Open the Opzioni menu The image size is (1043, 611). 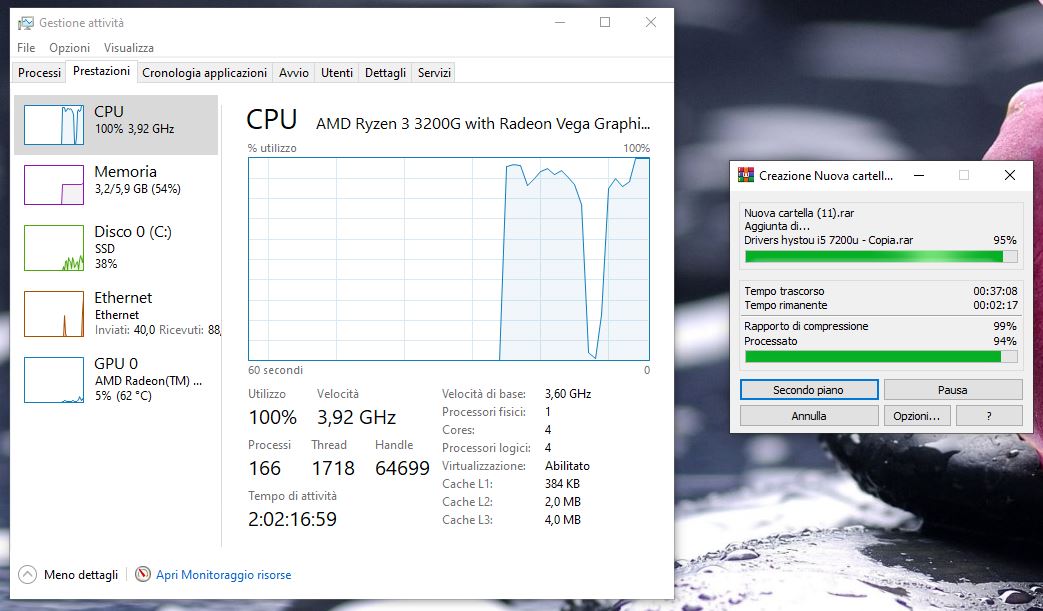pos(69,48)
